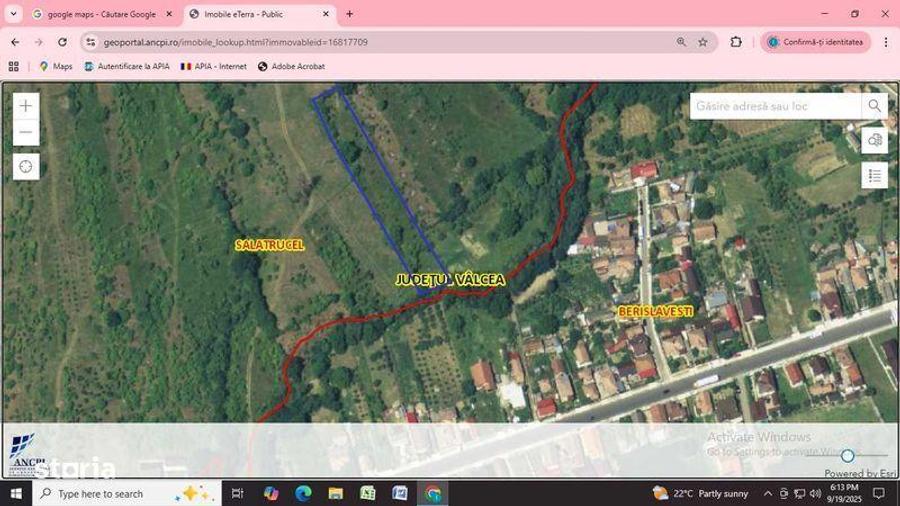Open the 'APIA - Internet' bookmark

coord(214,67)
